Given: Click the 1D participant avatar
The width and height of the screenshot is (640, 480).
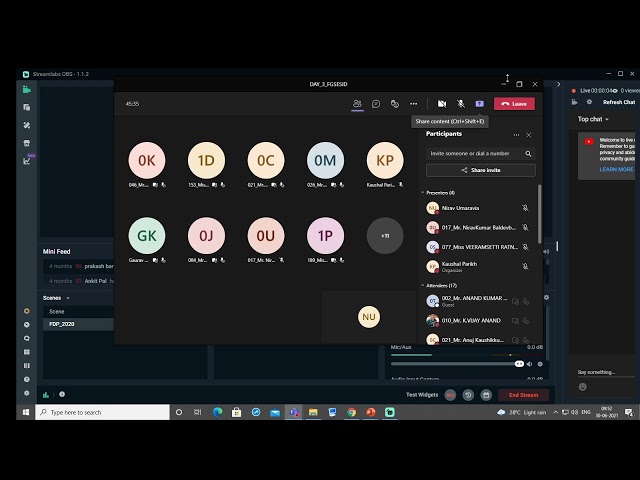Looking at the screenshot, I should tap(206, 160).
